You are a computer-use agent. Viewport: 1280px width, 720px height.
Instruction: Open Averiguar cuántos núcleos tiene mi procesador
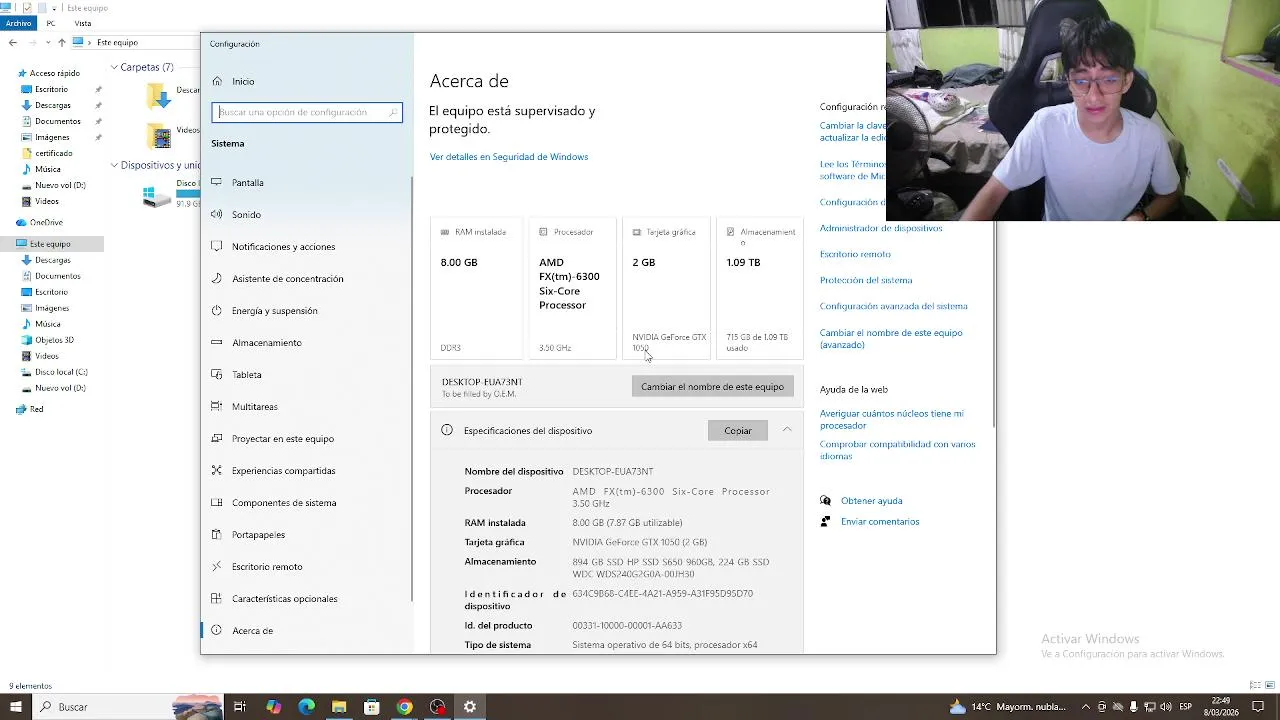point(892,419)
